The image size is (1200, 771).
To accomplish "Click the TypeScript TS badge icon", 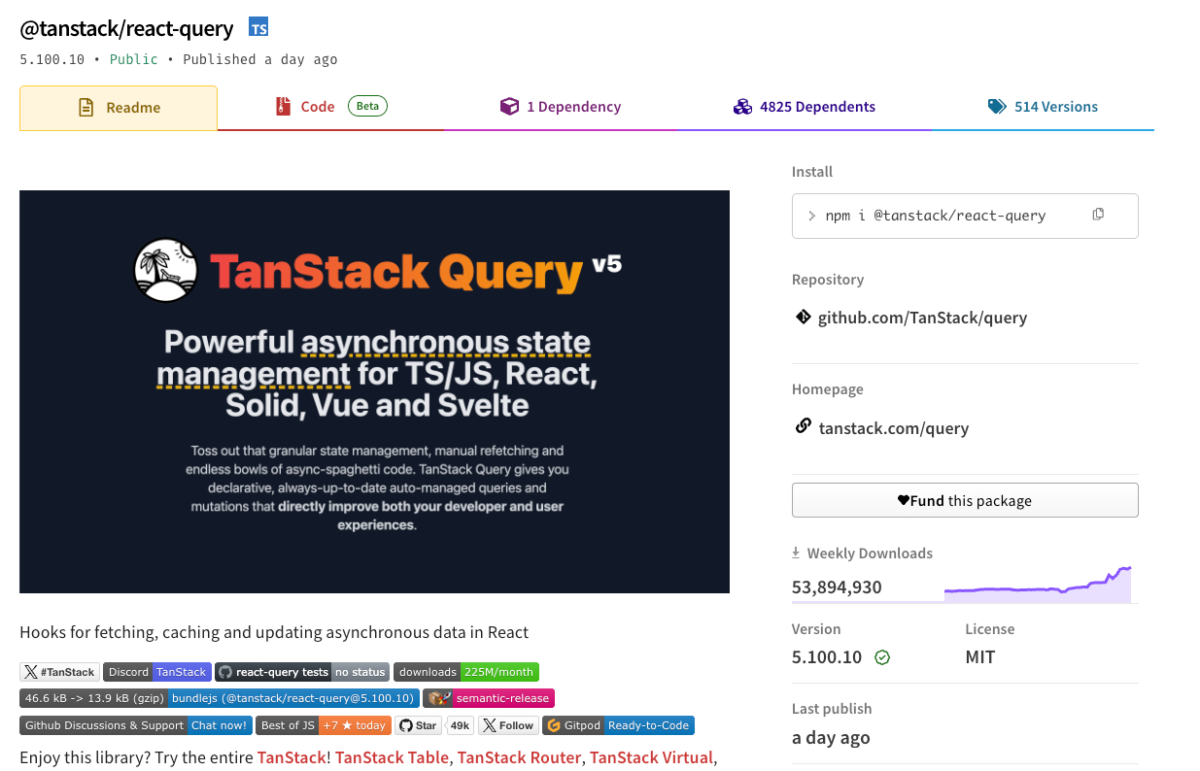I will [259, 28].
